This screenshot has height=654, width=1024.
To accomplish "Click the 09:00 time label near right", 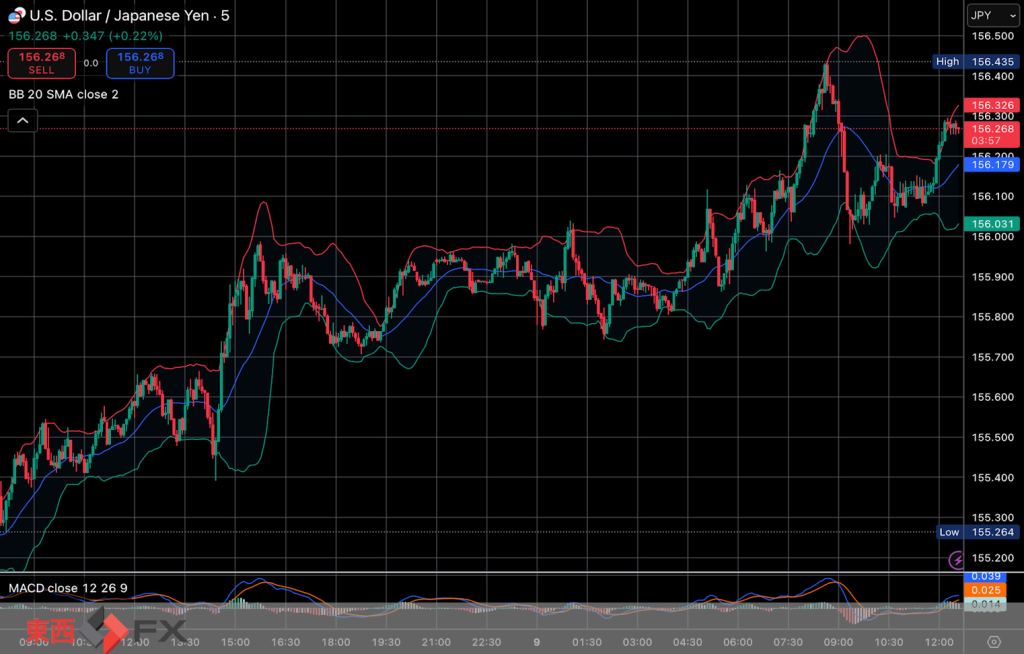I will point(838,642).
